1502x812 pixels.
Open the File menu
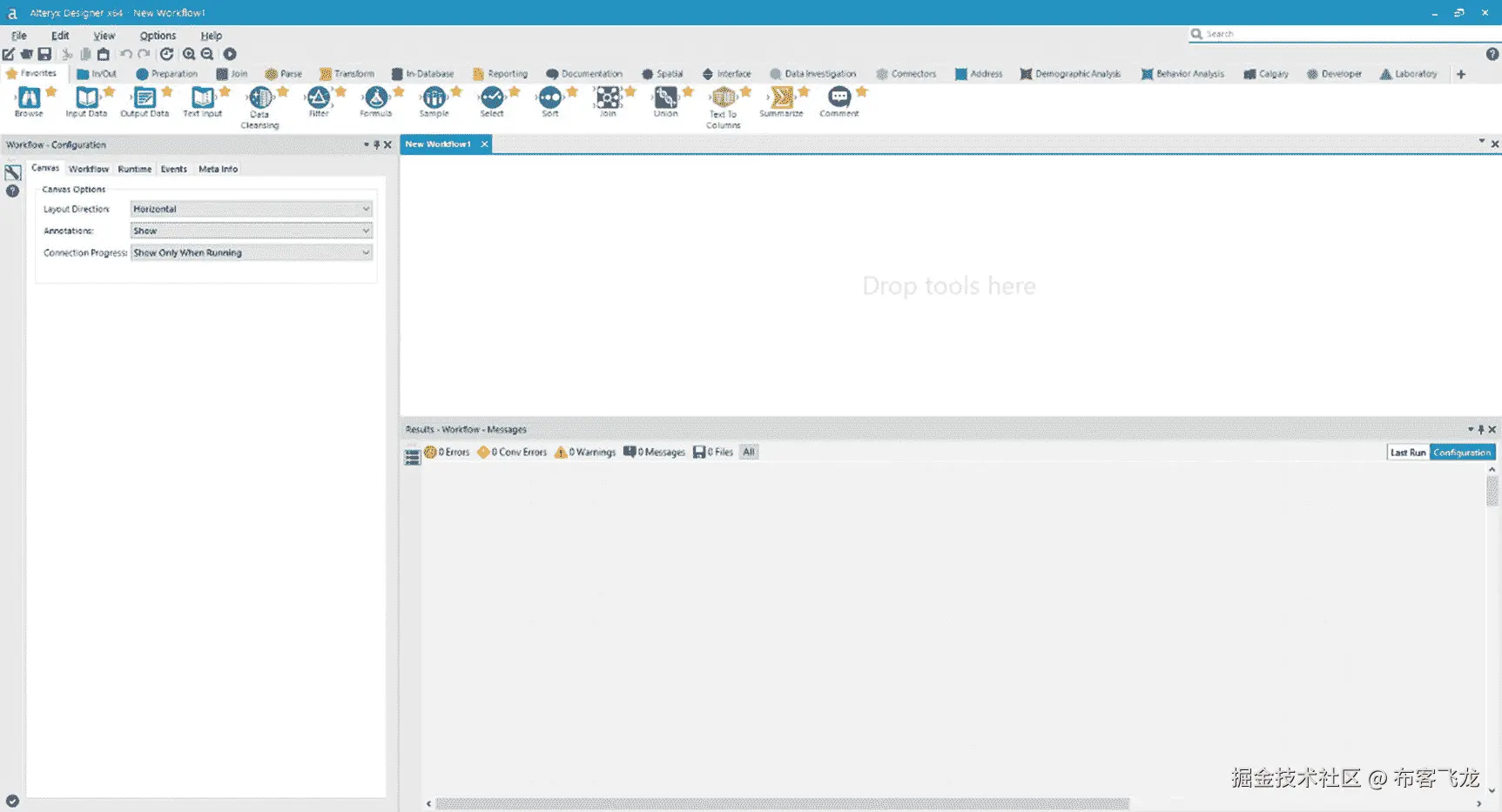pos(19,36)
